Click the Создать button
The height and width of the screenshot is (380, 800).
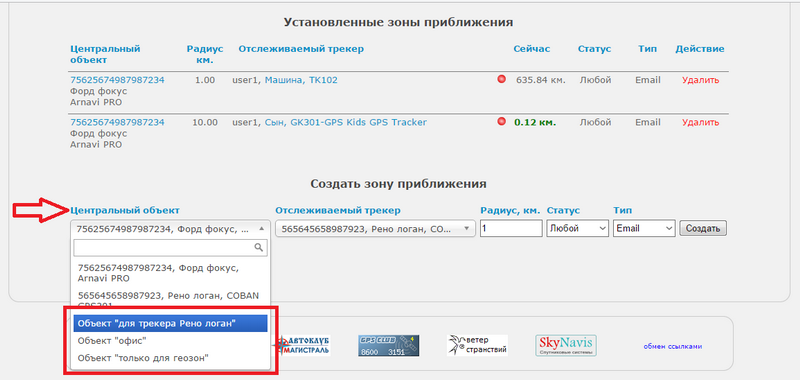(x=703, y=229)
